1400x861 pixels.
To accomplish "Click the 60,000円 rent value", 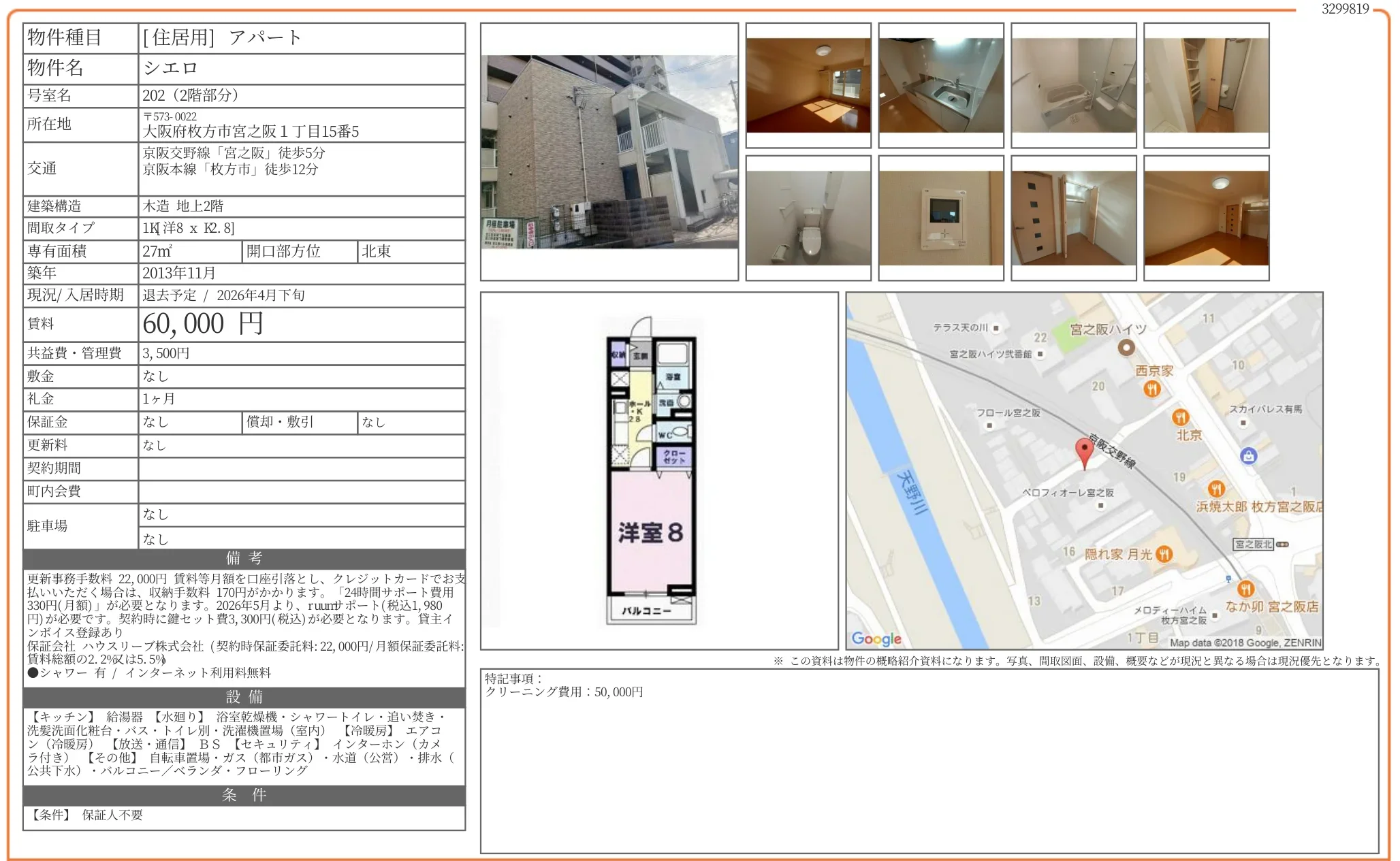I will point(203,324).
